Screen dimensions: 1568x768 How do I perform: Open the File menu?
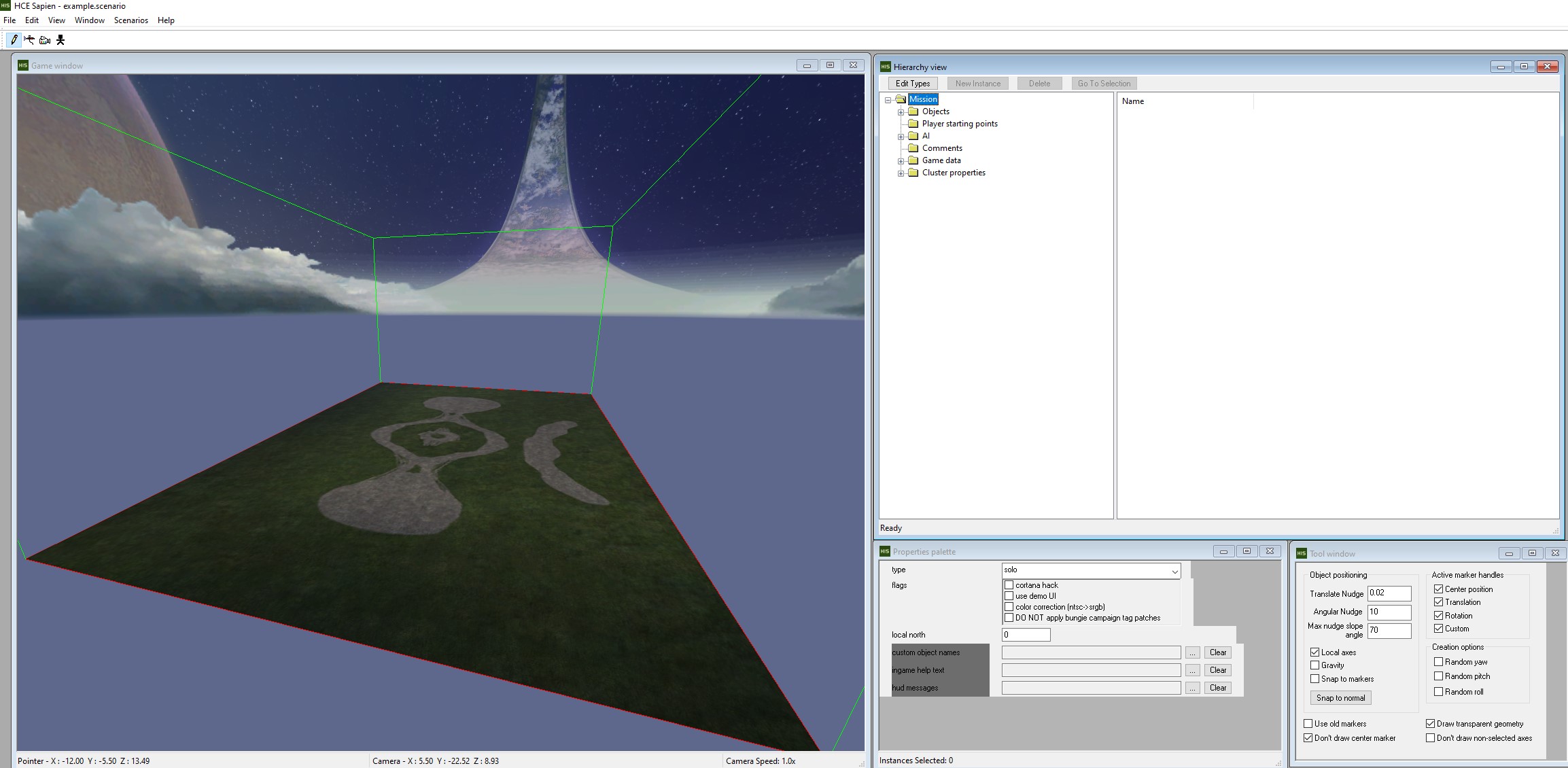pyautogui.click(x=10, y=20)
